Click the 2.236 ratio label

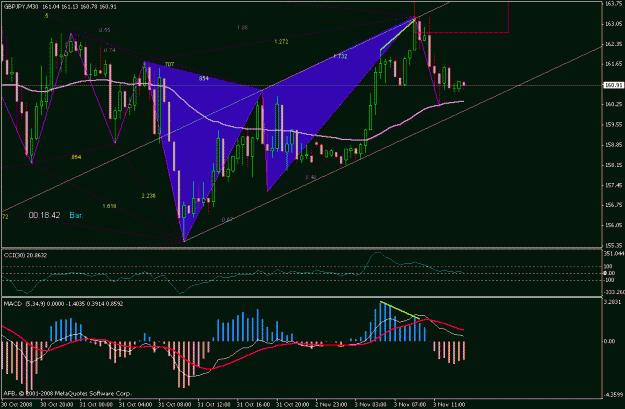148,196
